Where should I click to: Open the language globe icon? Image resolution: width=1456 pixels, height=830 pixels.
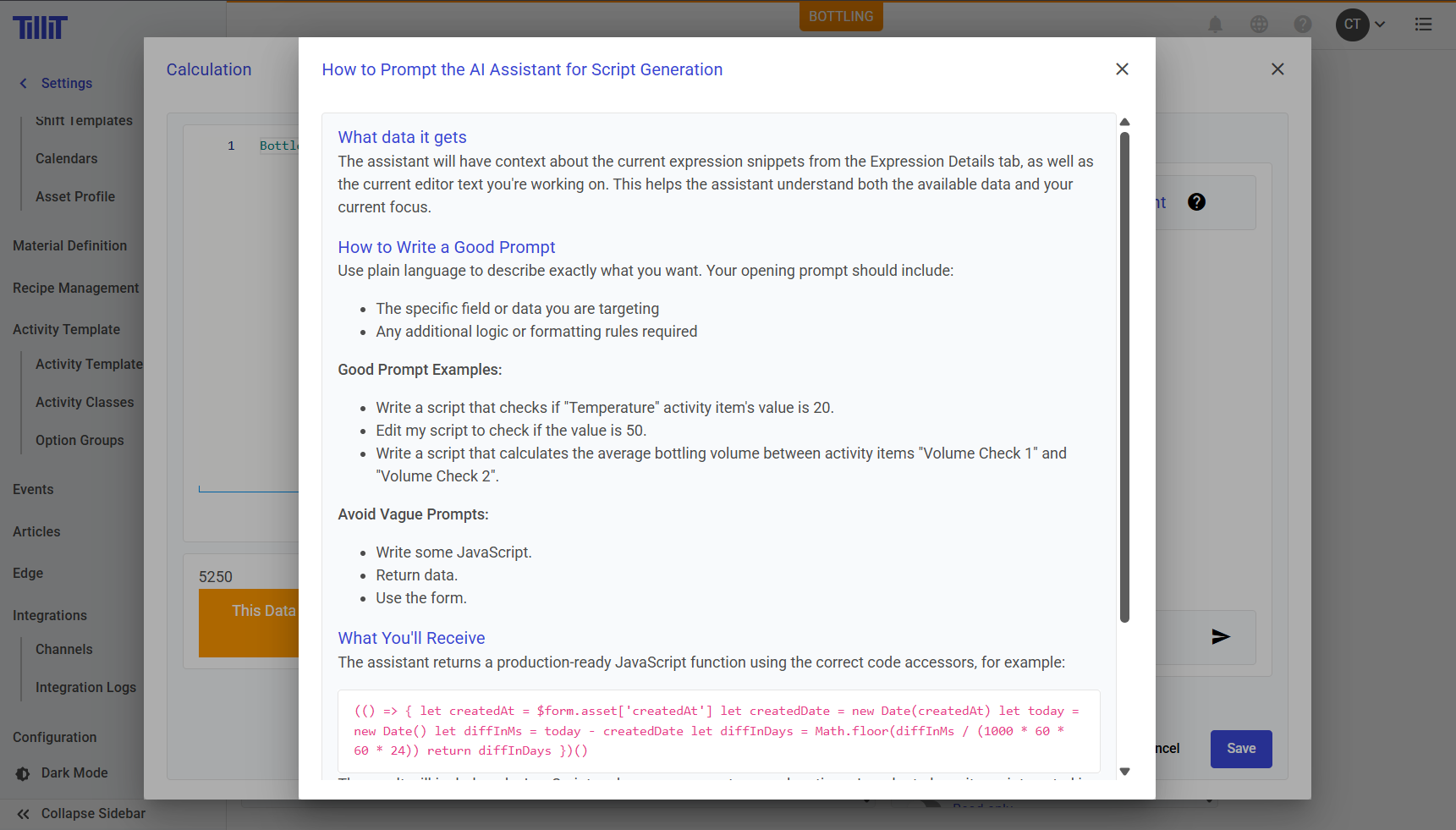pyautogui.click(x=1259, y=25)
